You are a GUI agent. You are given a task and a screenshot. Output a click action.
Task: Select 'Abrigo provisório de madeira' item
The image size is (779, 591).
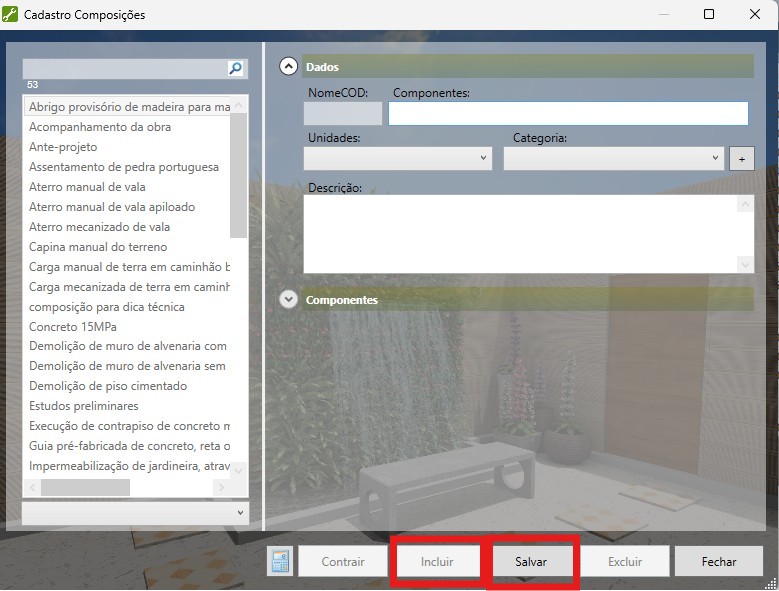coord(127,107)
